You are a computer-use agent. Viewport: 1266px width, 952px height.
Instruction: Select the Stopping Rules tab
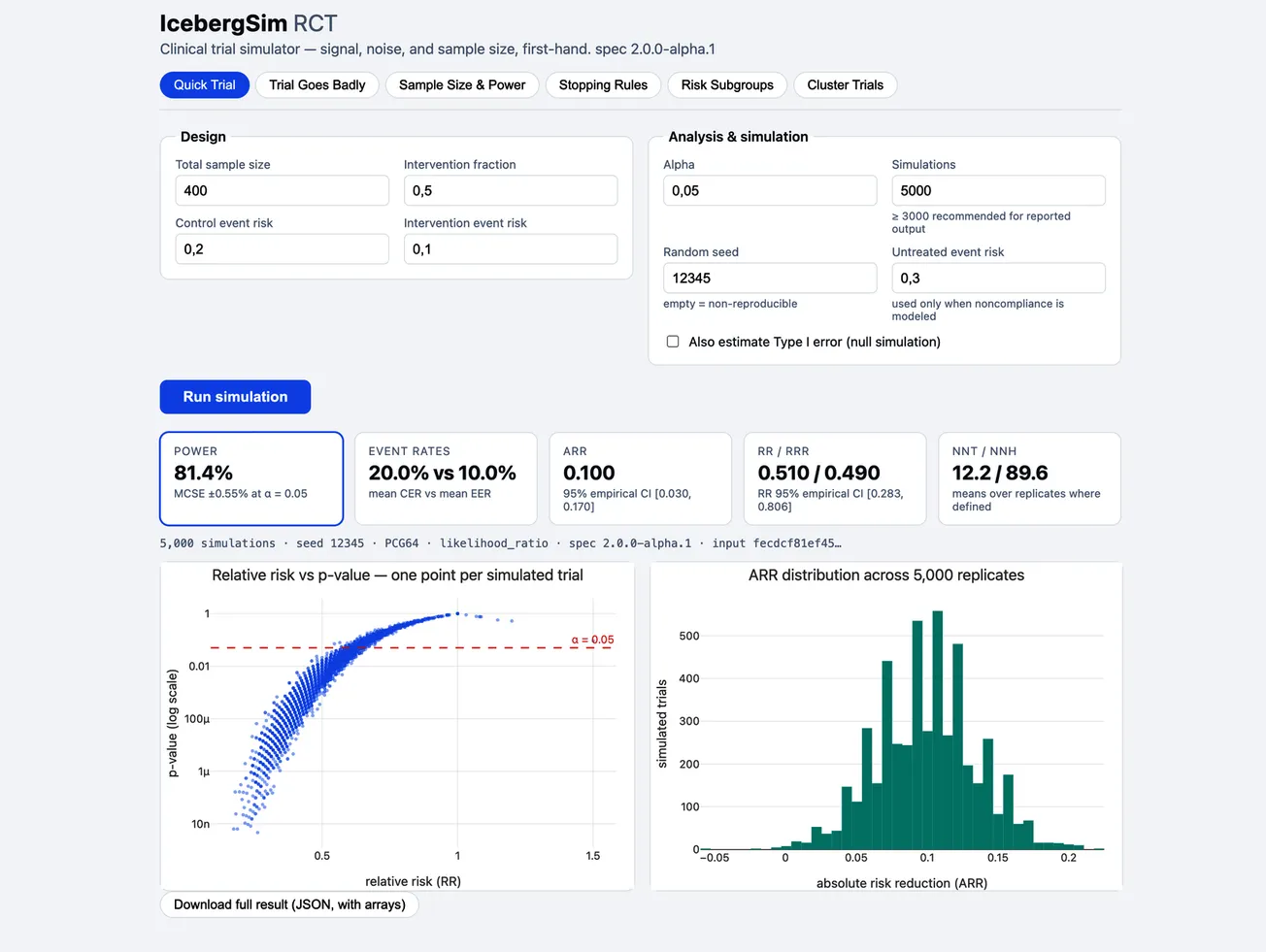[603, 85]
